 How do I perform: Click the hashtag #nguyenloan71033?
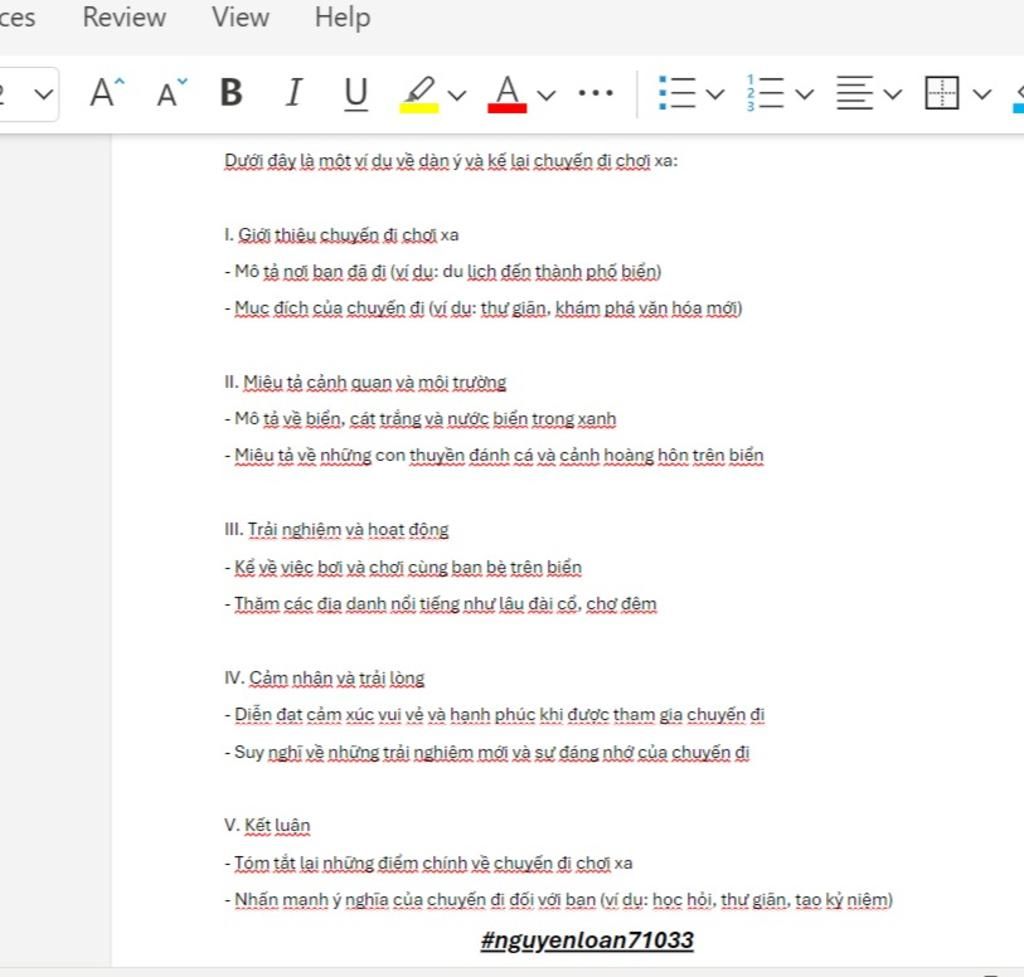[587, 940]
